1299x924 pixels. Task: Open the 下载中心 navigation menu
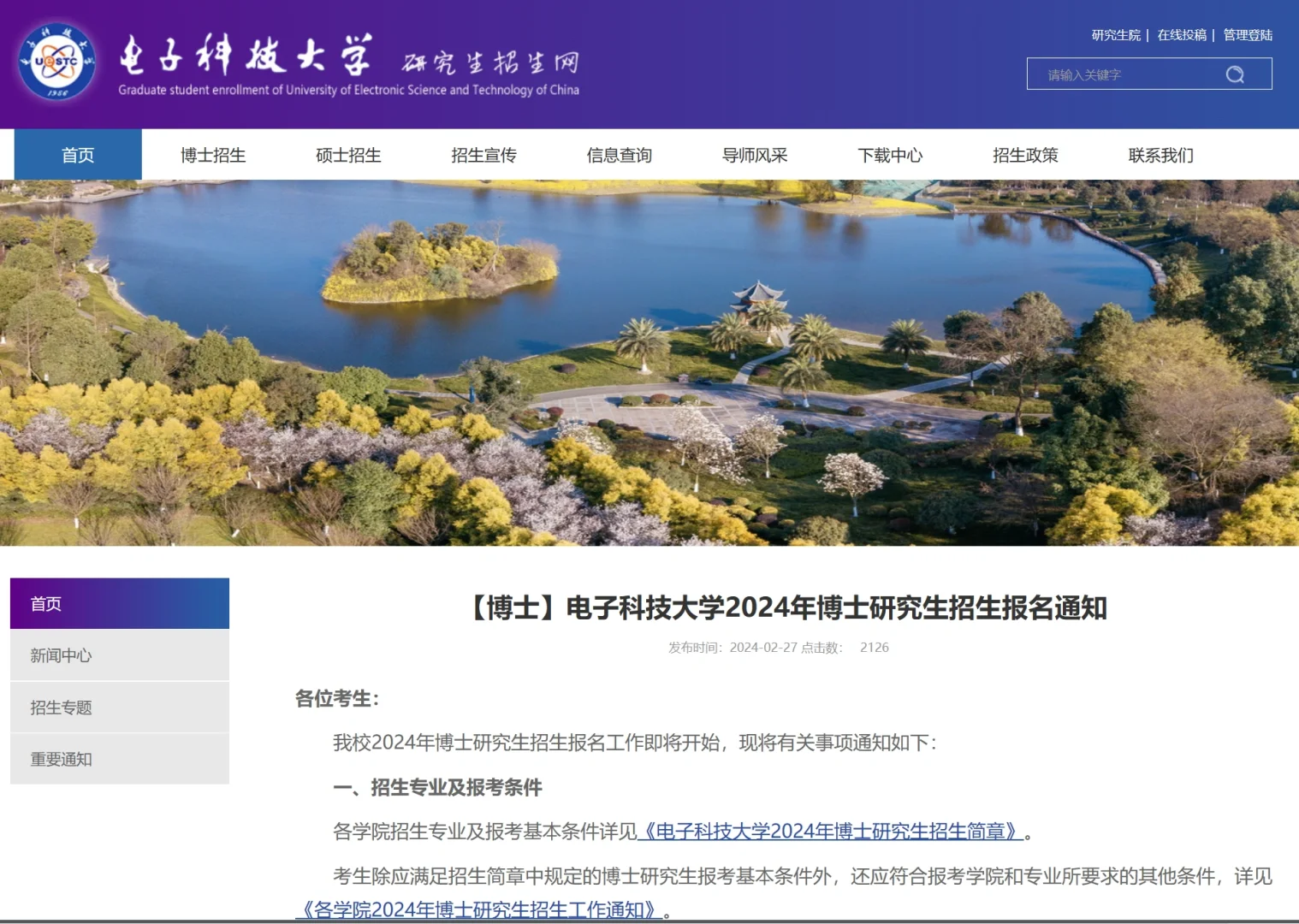click(x=890, y=155)
